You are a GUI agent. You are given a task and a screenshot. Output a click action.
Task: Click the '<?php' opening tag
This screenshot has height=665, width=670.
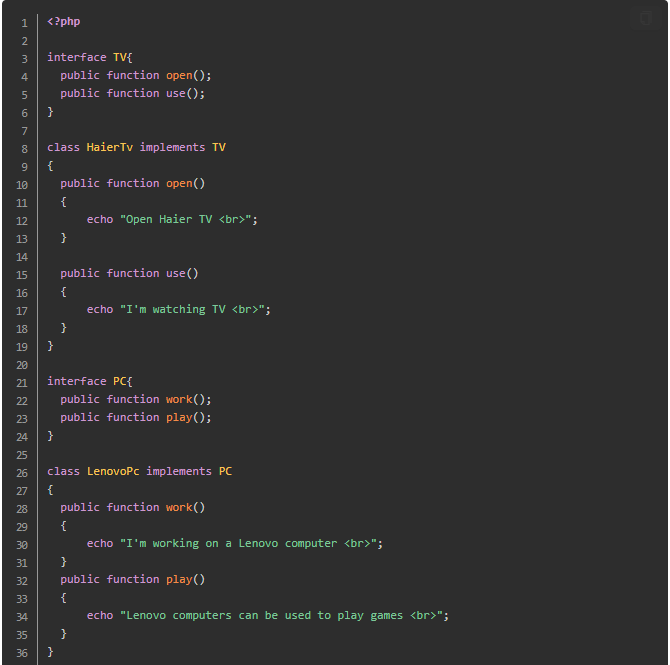click(x=64, y=21)
